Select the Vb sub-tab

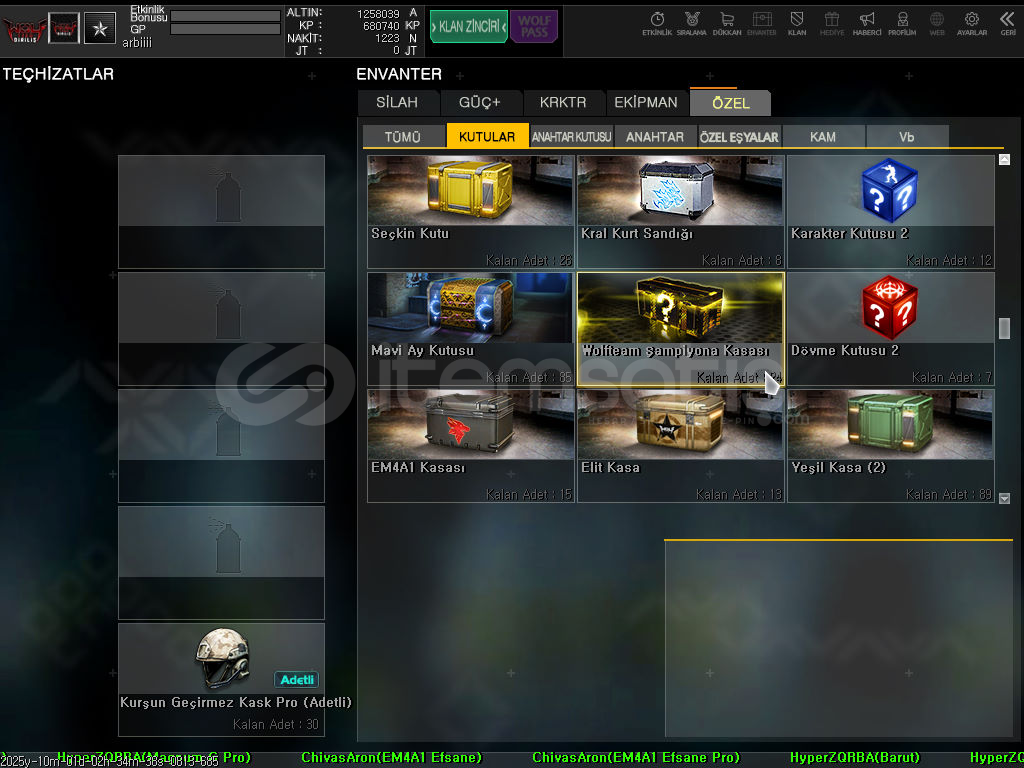pos(906,136)
